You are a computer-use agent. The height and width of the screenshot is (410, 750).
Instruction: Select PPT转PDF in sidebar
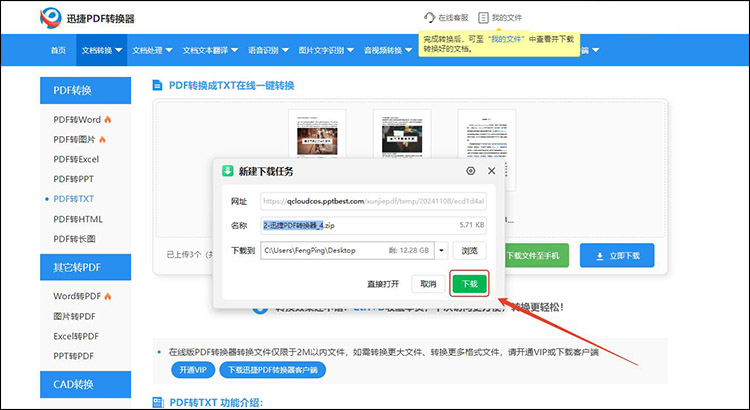click(x=73, y=356)
